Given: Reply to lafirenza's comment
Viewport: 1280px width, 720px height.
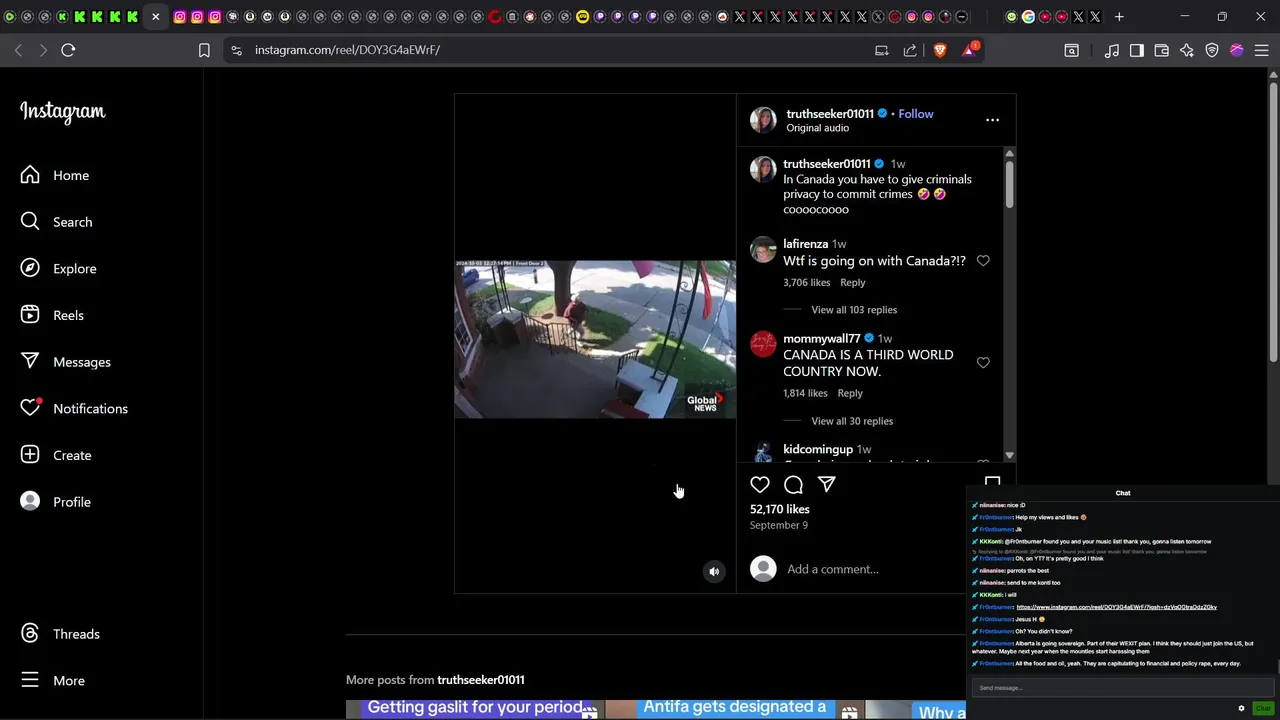Looking at the screenshot, I should (x=852, y=283).
